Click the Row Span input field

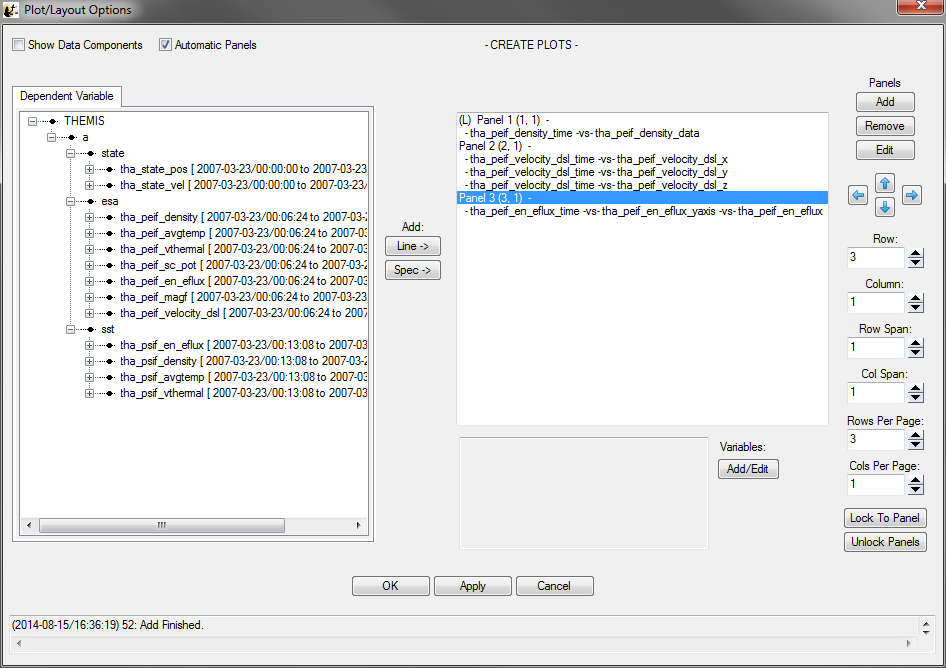pyautogui.click(x=875, y=347)
